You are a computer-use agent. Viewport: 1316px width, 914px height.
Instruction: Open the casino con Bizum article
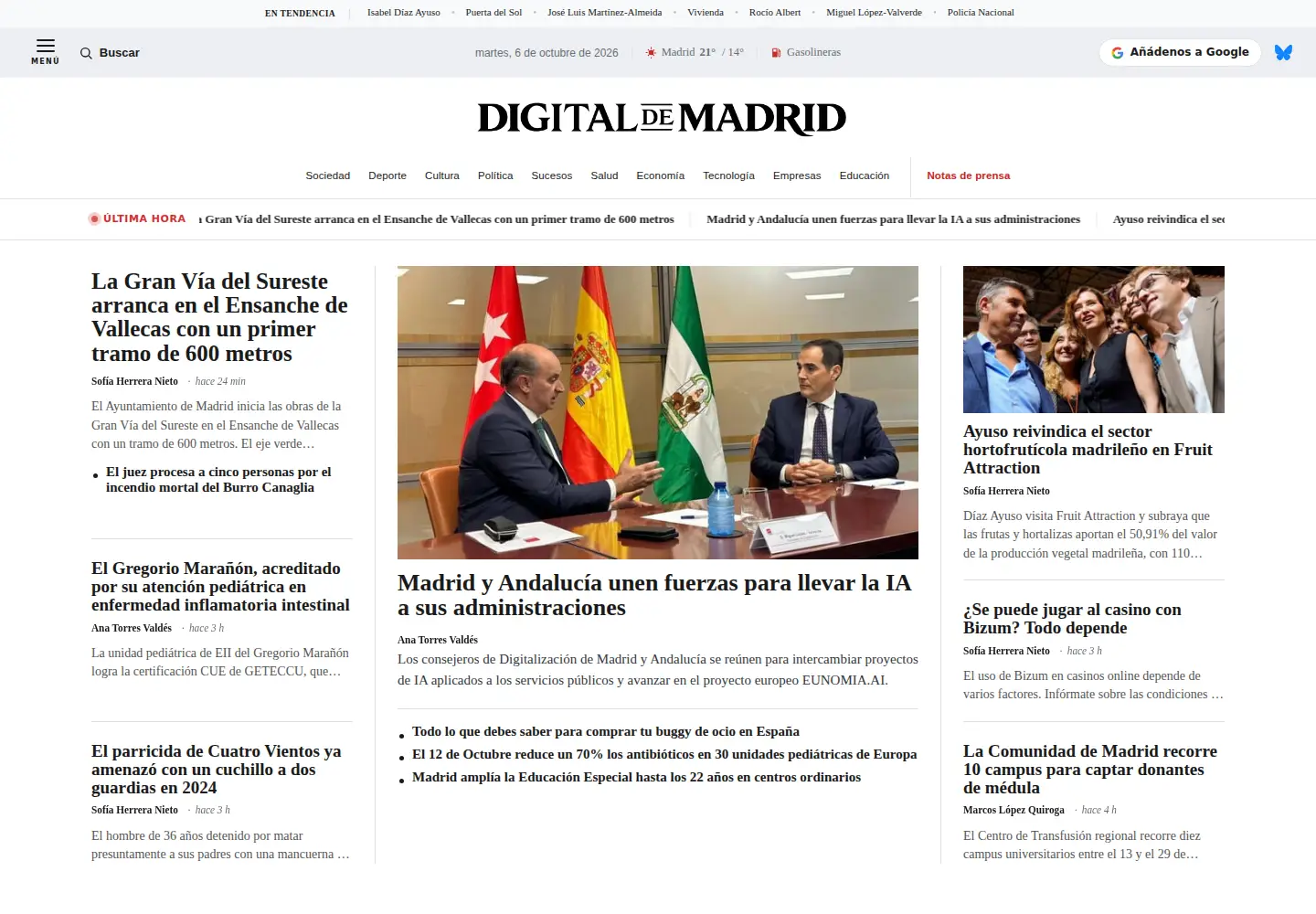click(1072, 619)
